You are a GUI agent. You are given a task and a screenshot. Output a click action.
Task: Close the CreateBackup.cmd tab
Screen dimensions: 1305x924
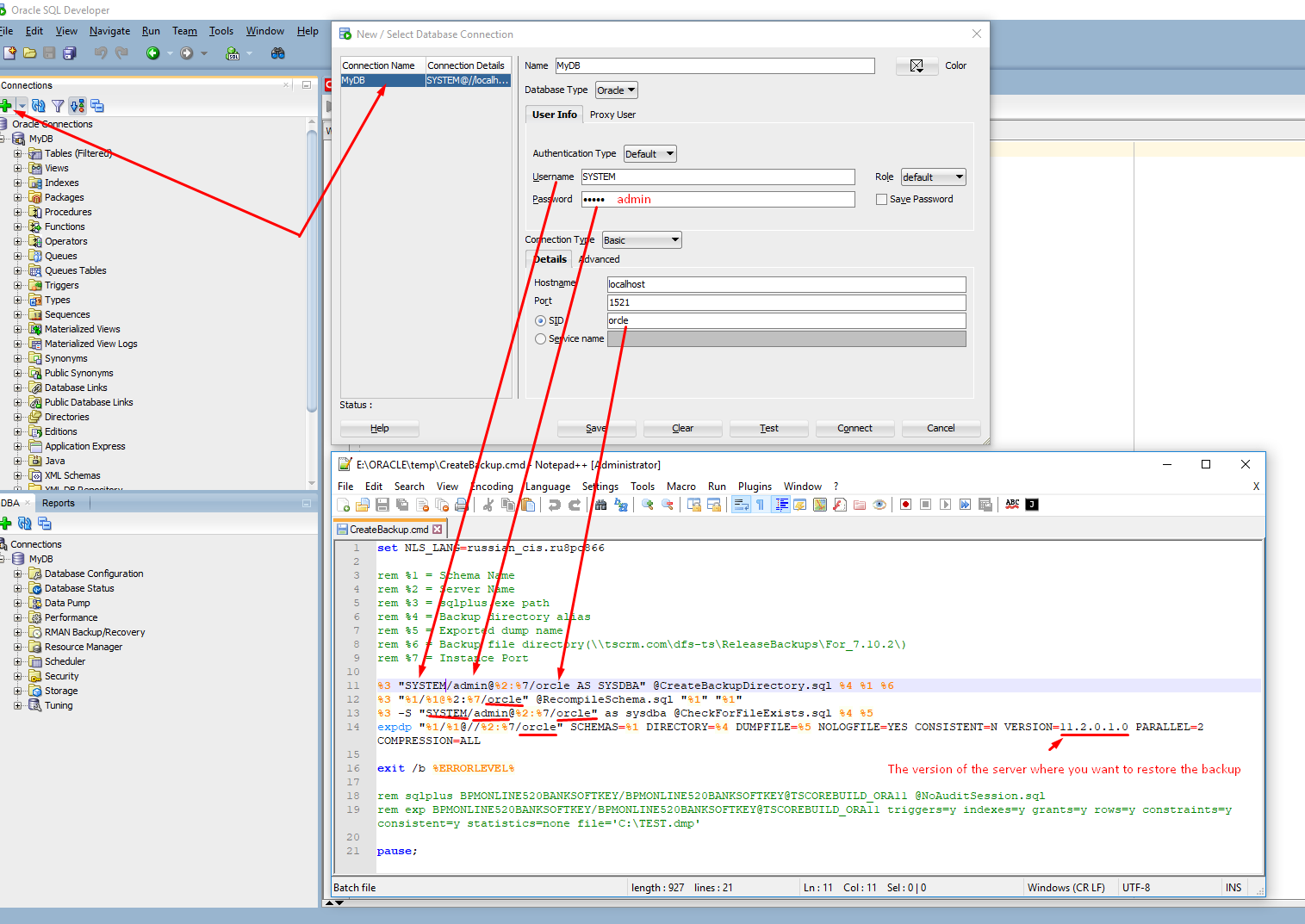(438, 530)
